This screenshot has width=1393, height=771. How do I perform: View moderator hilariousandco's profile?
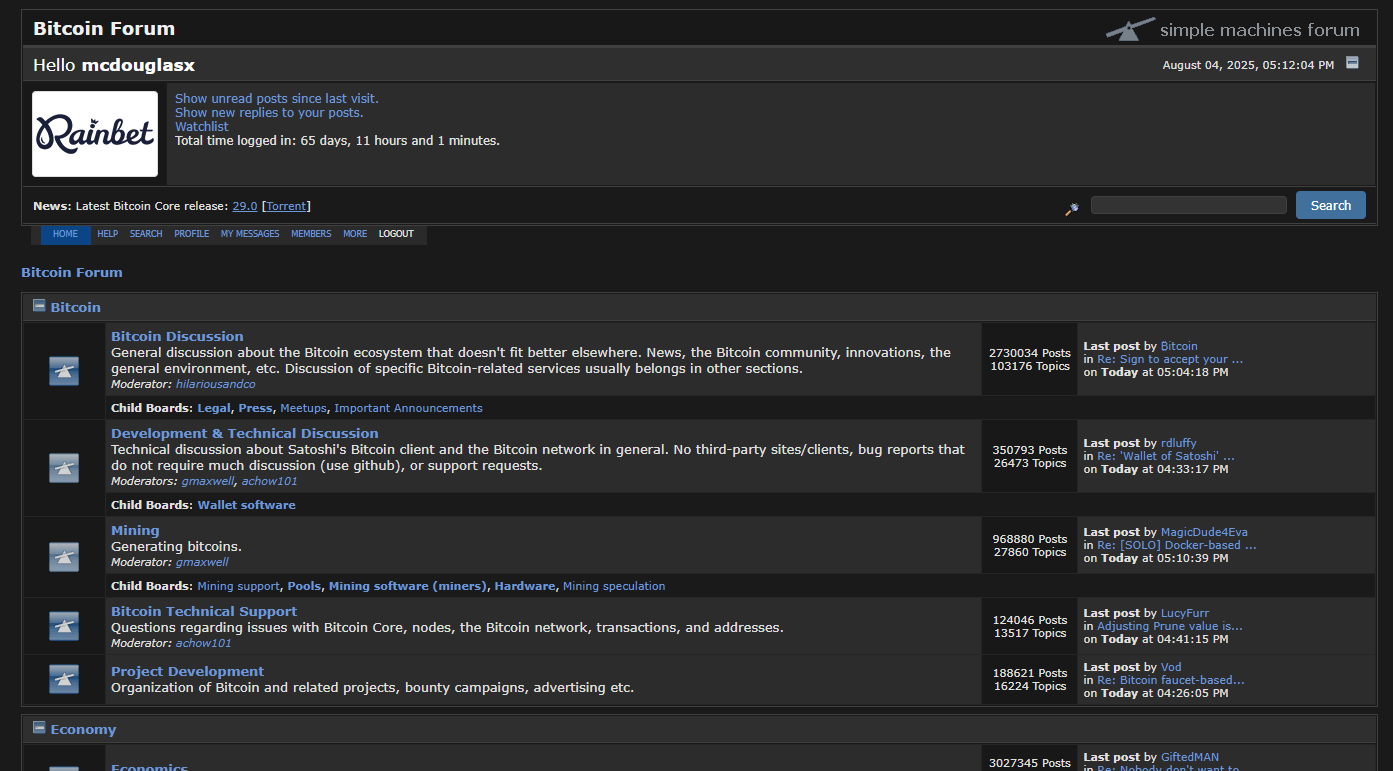[216, 384]
